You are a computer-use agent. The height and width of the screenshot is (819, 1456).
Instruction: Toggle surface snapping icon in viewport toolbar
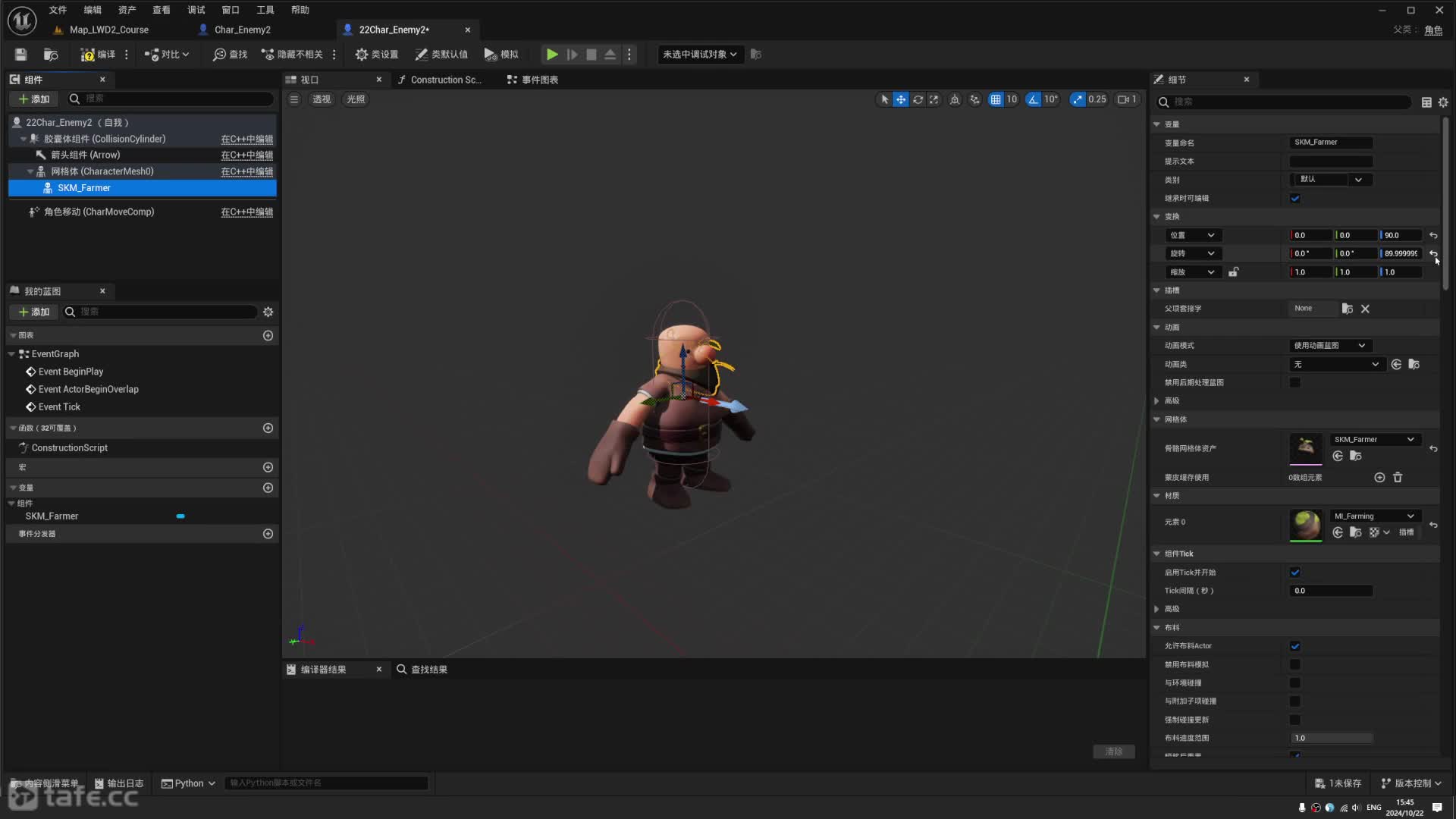(975, 99)
